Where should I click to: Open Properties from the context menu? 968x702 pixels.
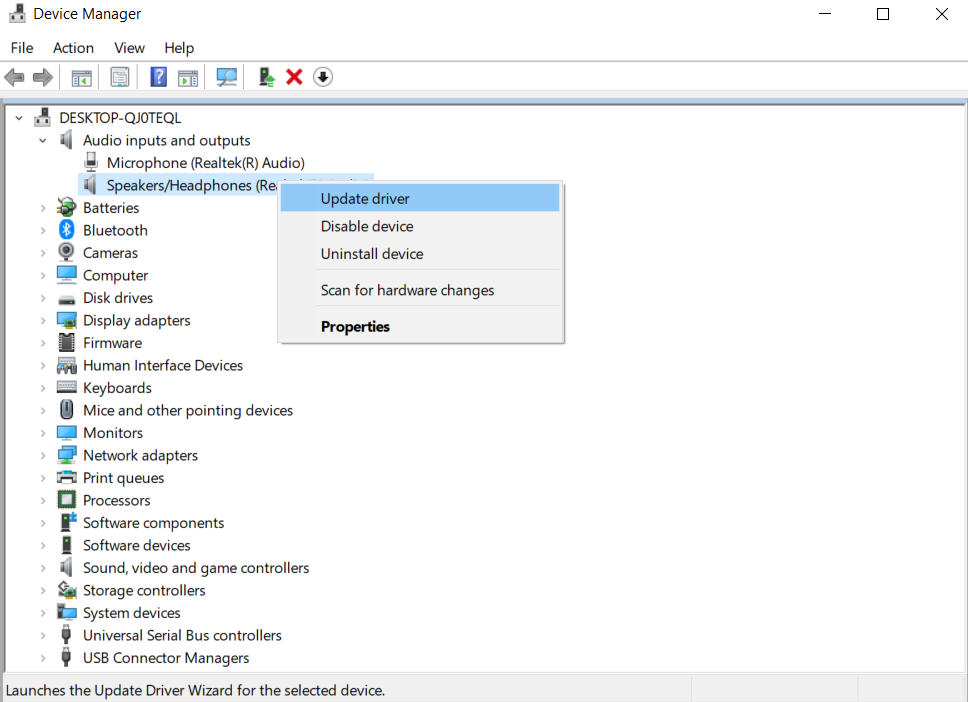tap(355, 327)
